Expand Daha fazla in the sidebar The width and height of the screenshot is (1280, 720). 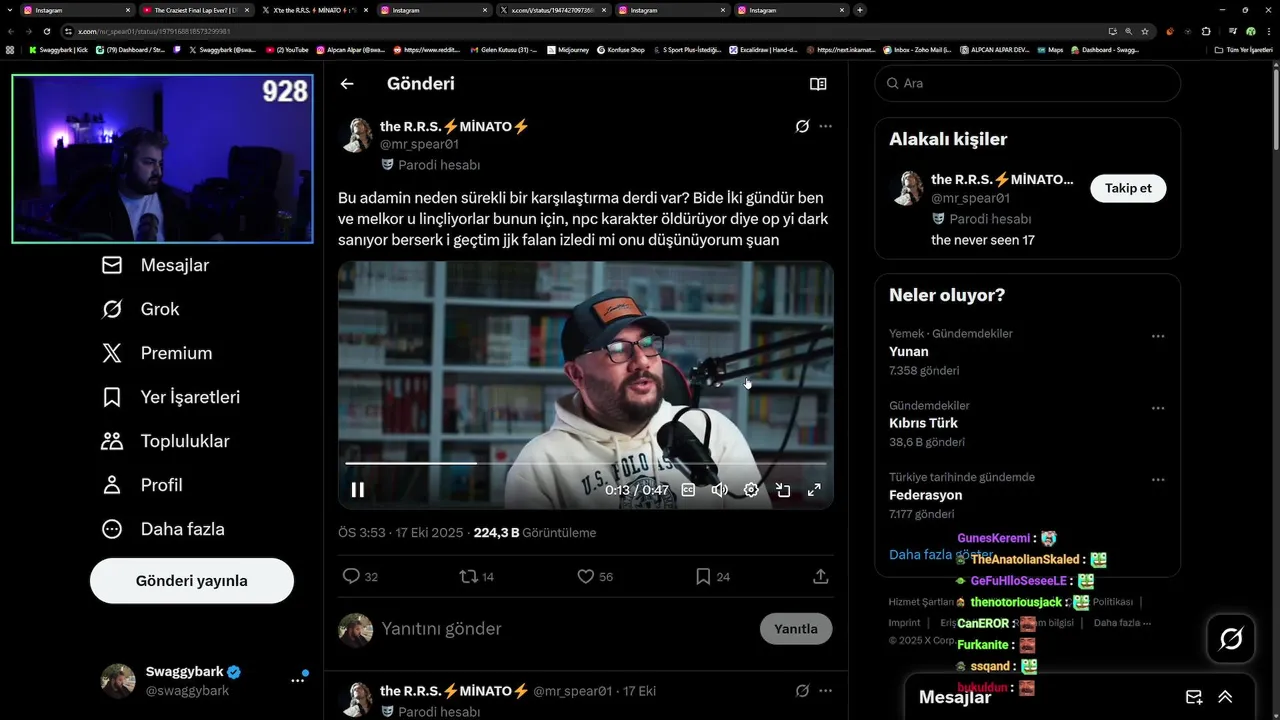[x=163, y=529]
